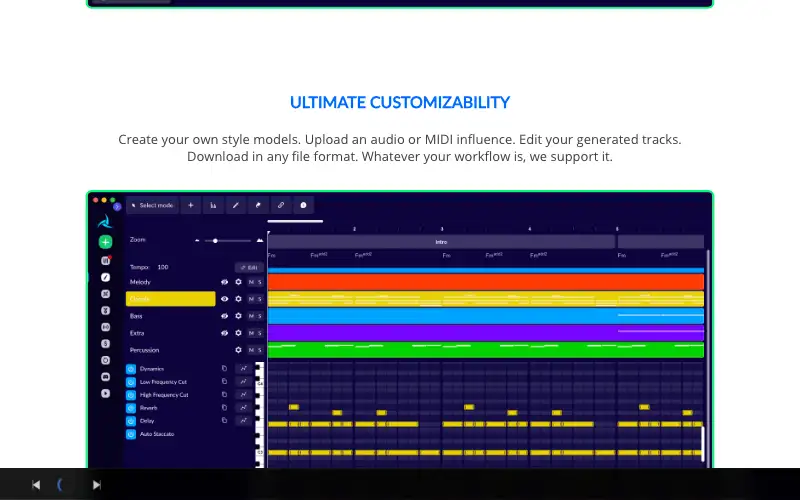Open Percussion track settings gear

(x=238, y=350)
